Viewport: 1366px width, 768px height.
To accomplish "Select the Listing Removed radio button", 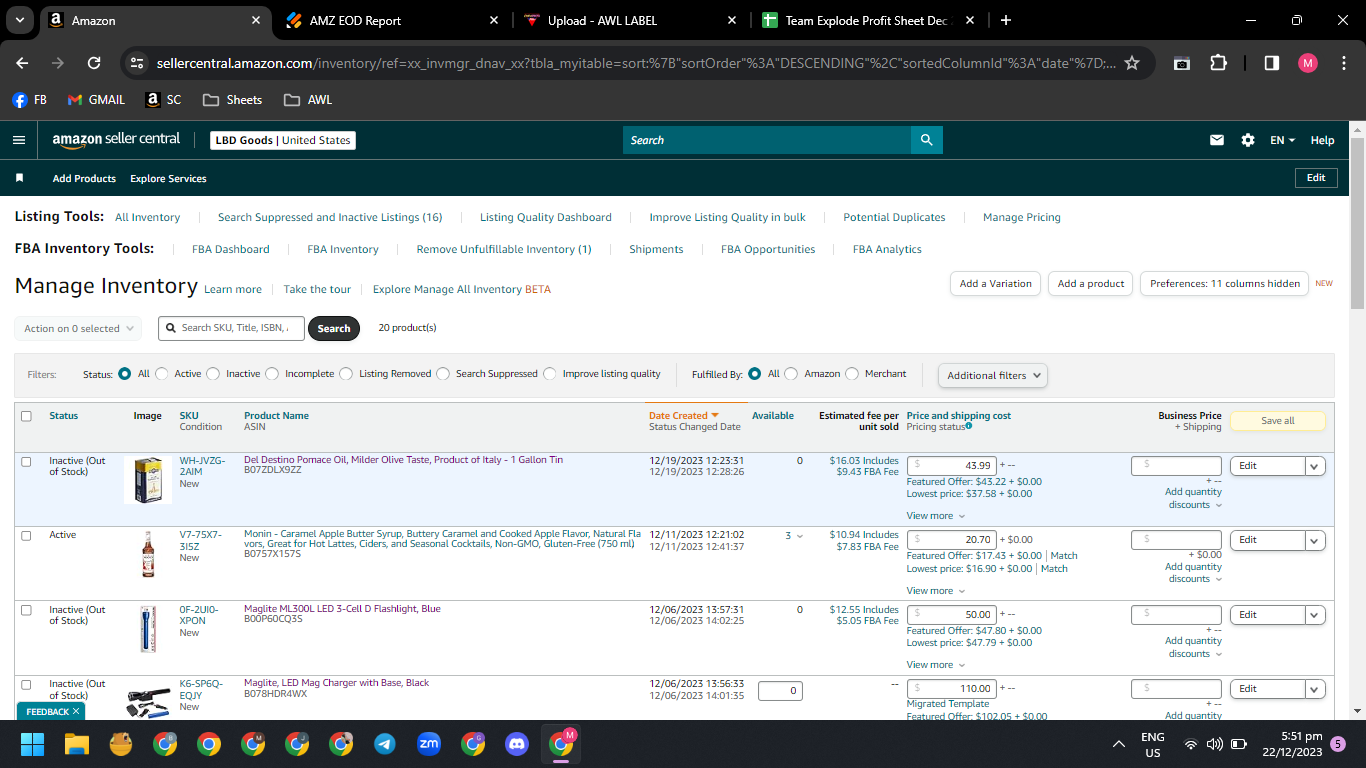I will 346,374.
